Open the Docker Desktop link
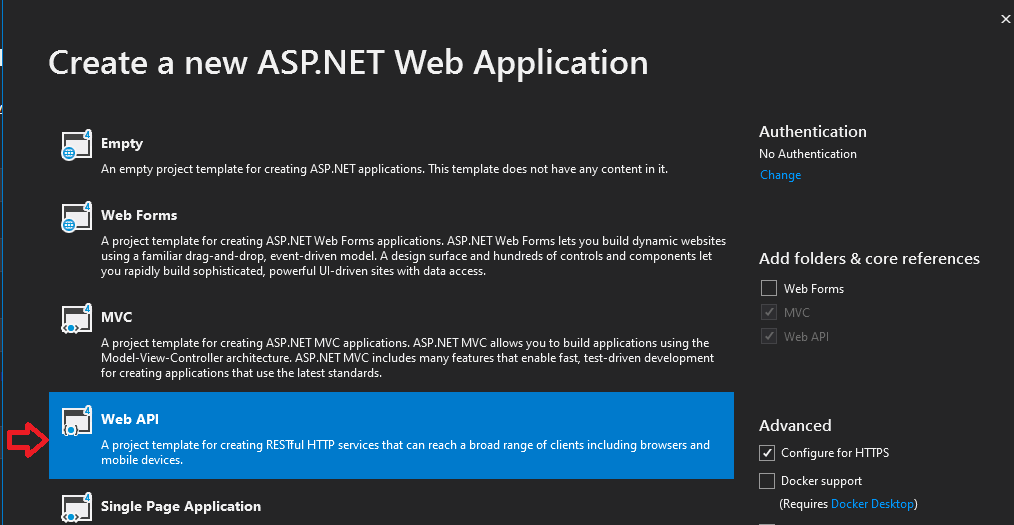 pyautogui.click(x=872, y=504)
